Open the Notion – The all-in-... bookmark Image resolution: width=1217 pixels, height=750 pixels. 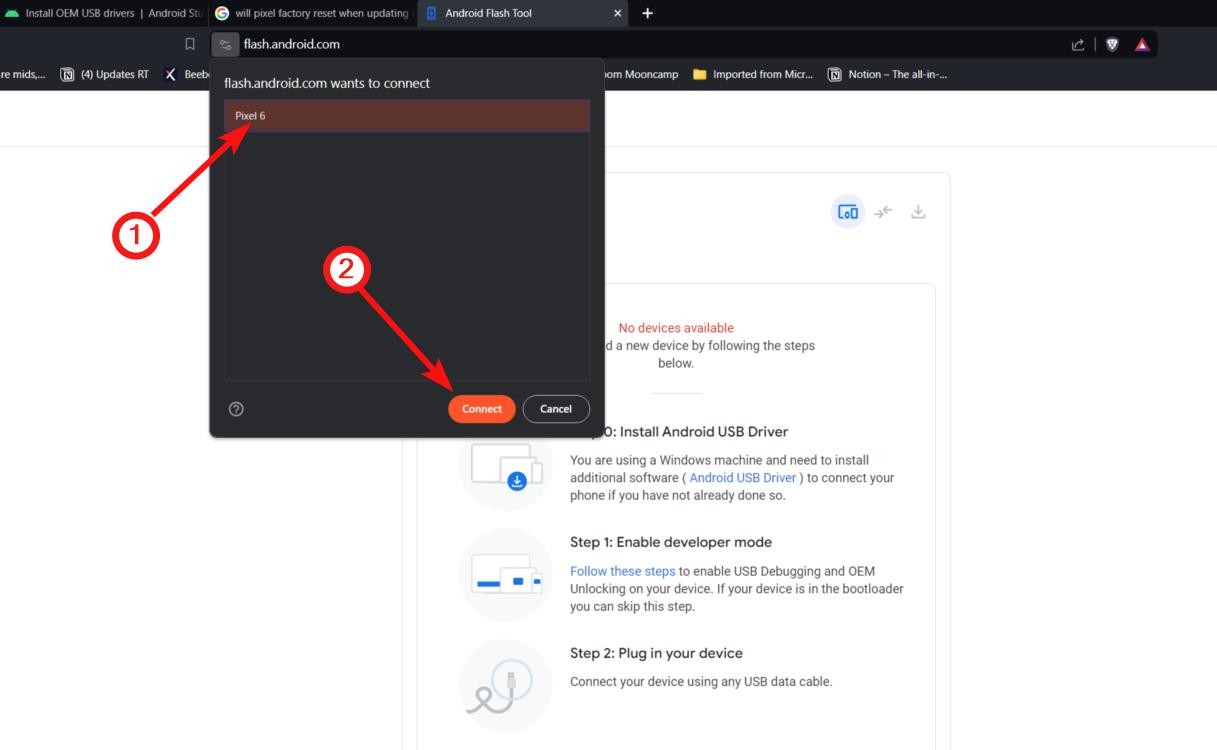tap(888, 74)
